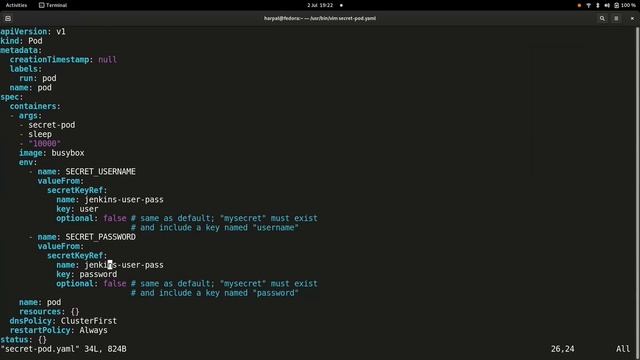Click the 'restartPolicy: Always' line
This screenshot has width=640, height=360.
(x=58, y=330)
